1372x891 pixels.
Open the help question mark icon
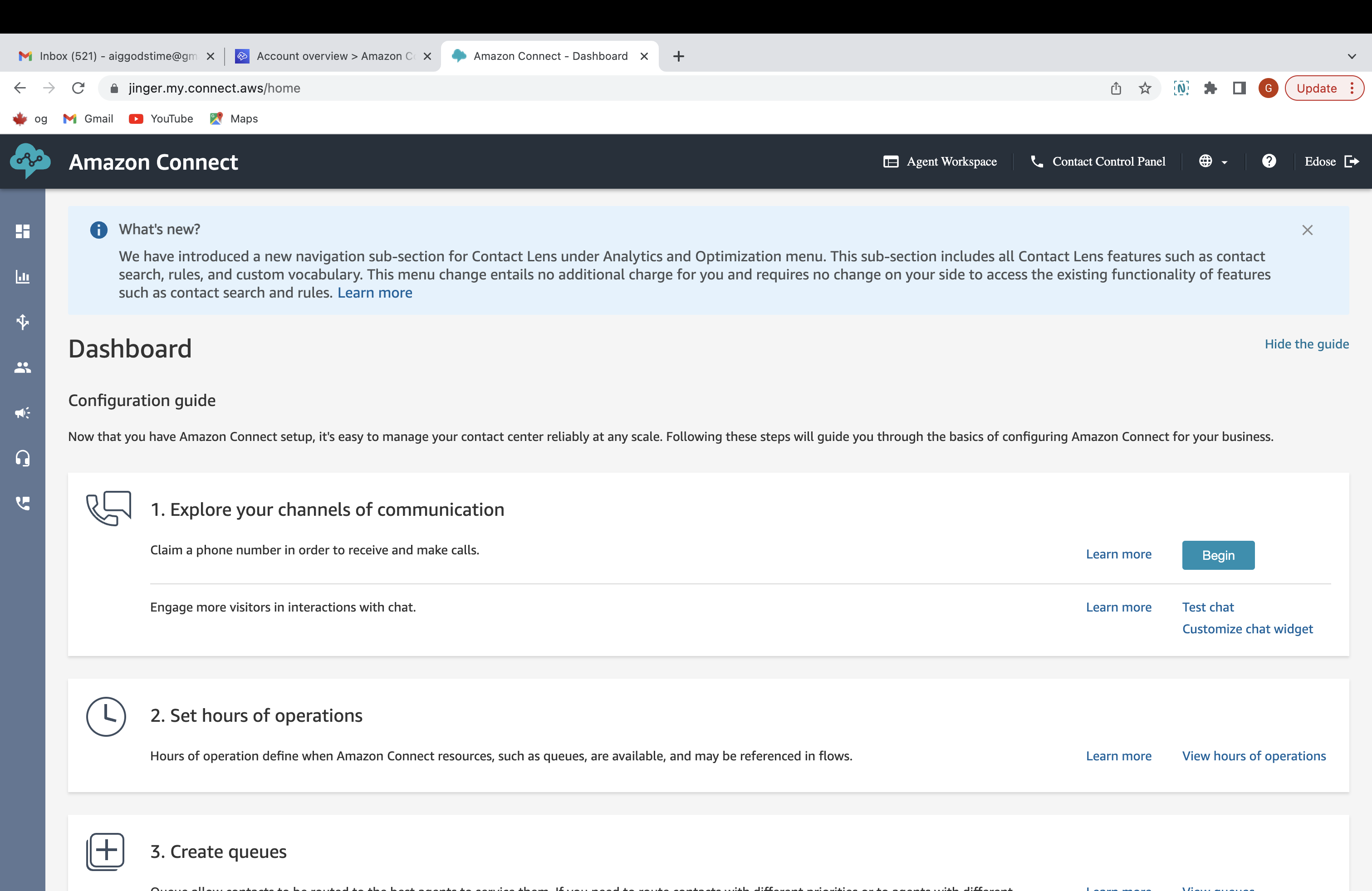pyautogui.click(x=1269, y=162)
